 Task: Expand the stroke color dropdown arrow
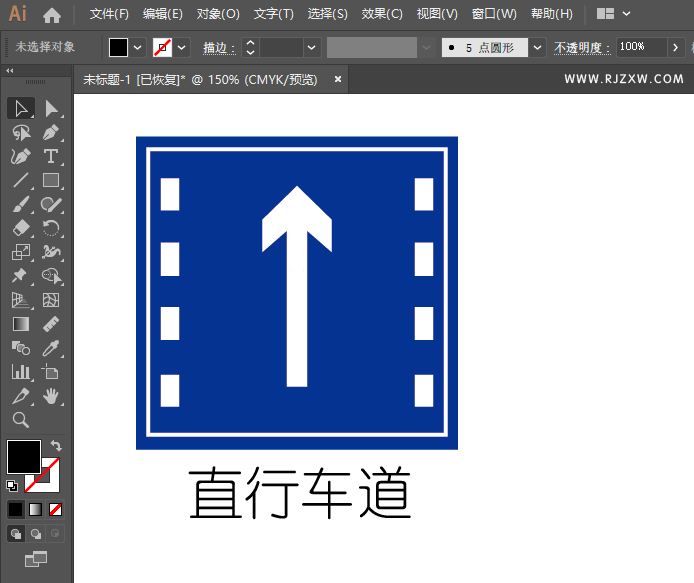pyautogui.click(x=181, y=47)
